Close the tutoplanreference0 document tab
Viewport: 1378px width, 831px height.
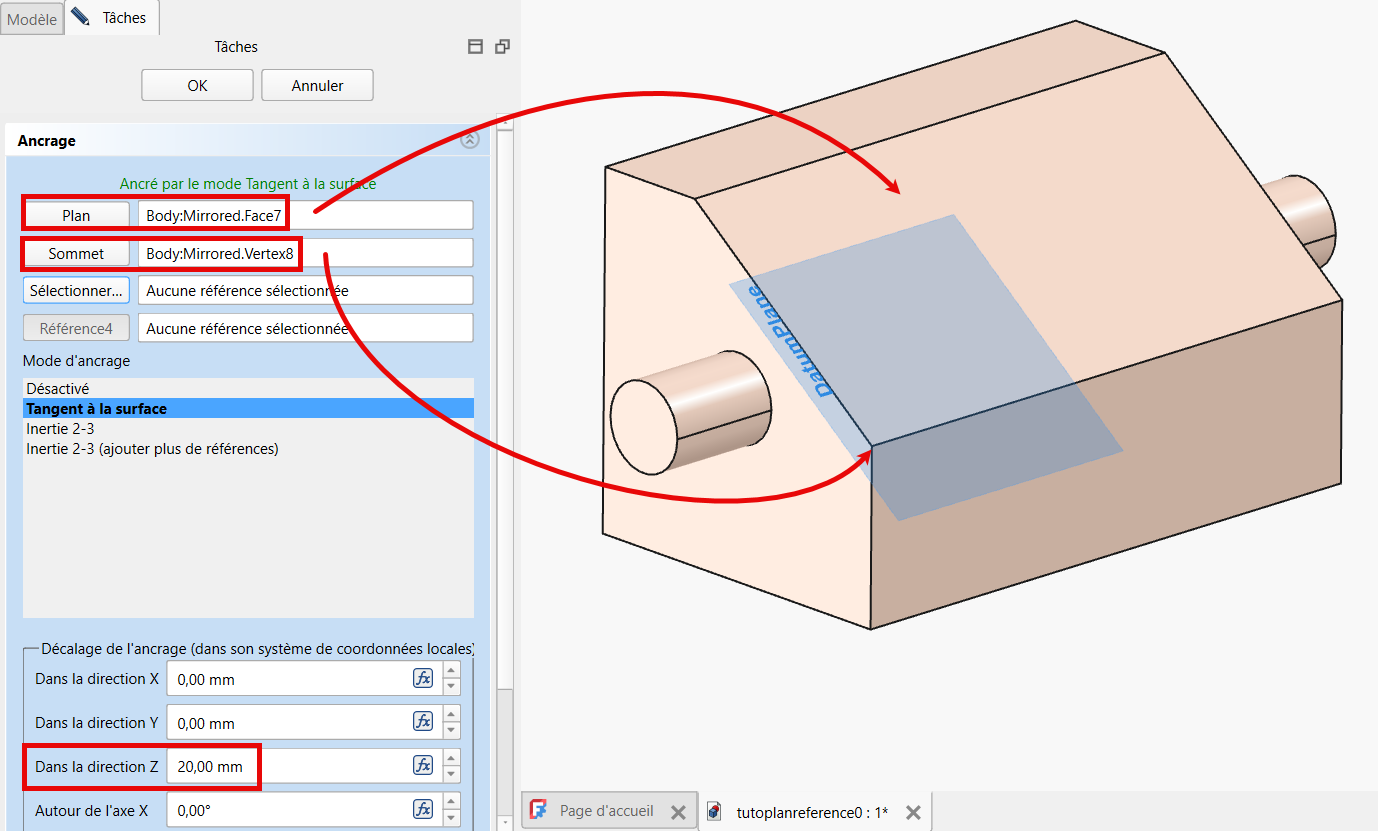pyautogui.click(x=912, y=812)
